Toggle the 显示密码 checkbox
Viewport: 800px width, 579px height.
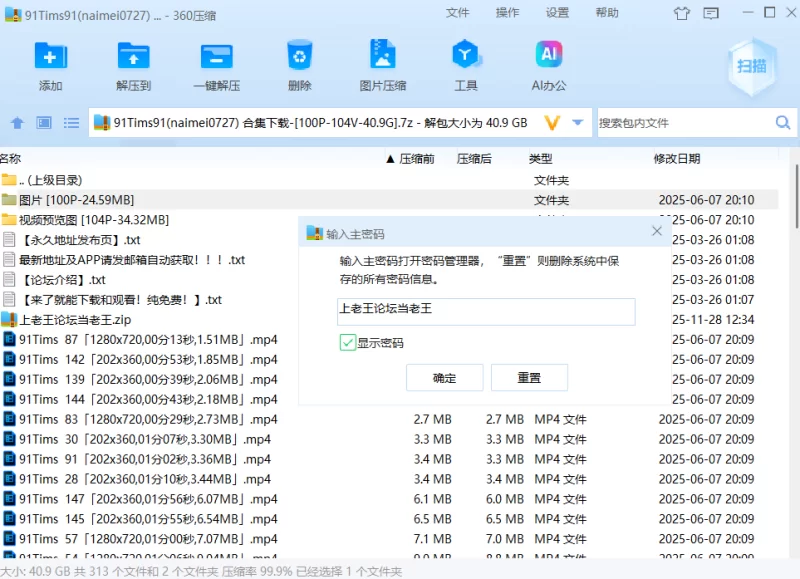point(348,343)
